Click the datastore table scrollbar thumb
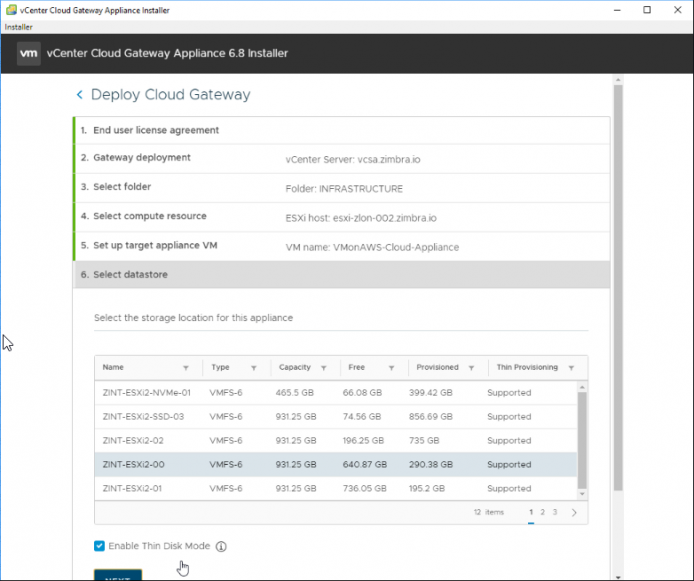The width and height of the screenshot is (694, 581). pos(582,440)
